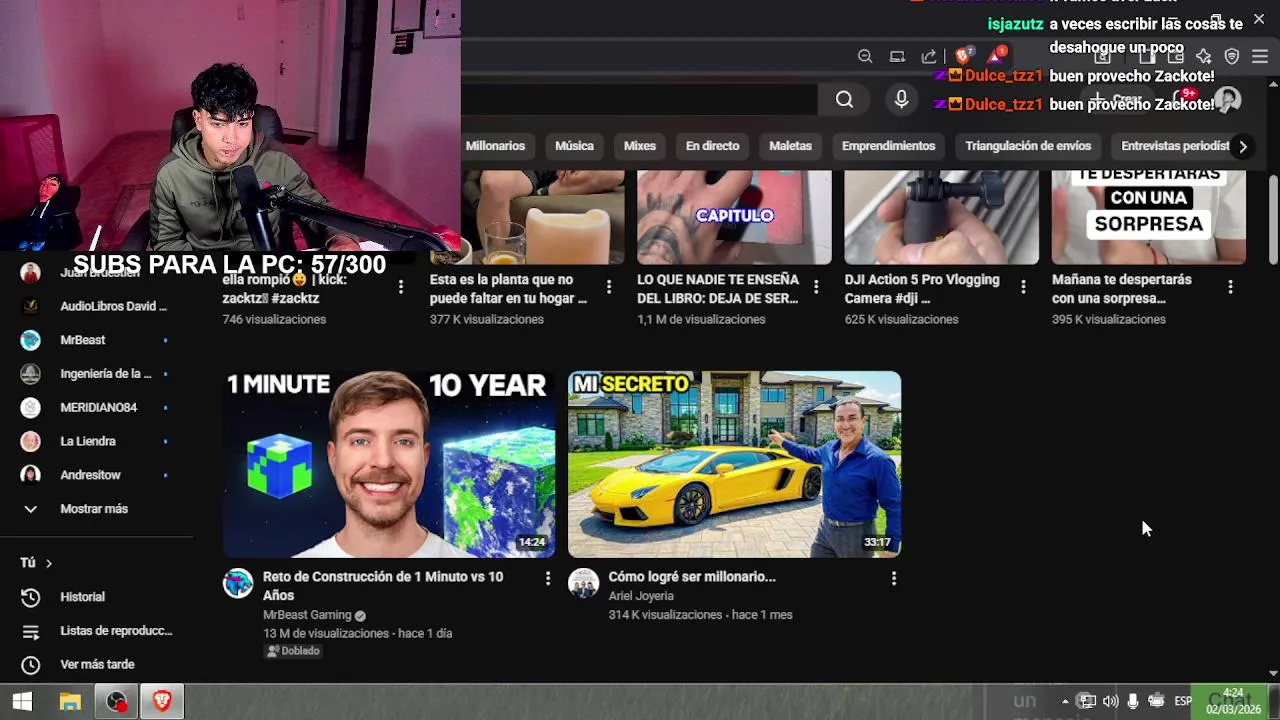Play MrBeast 1 Minute vs 10 Year thumbnail
Screen dimensions: 1280x720
pos(389,464)
